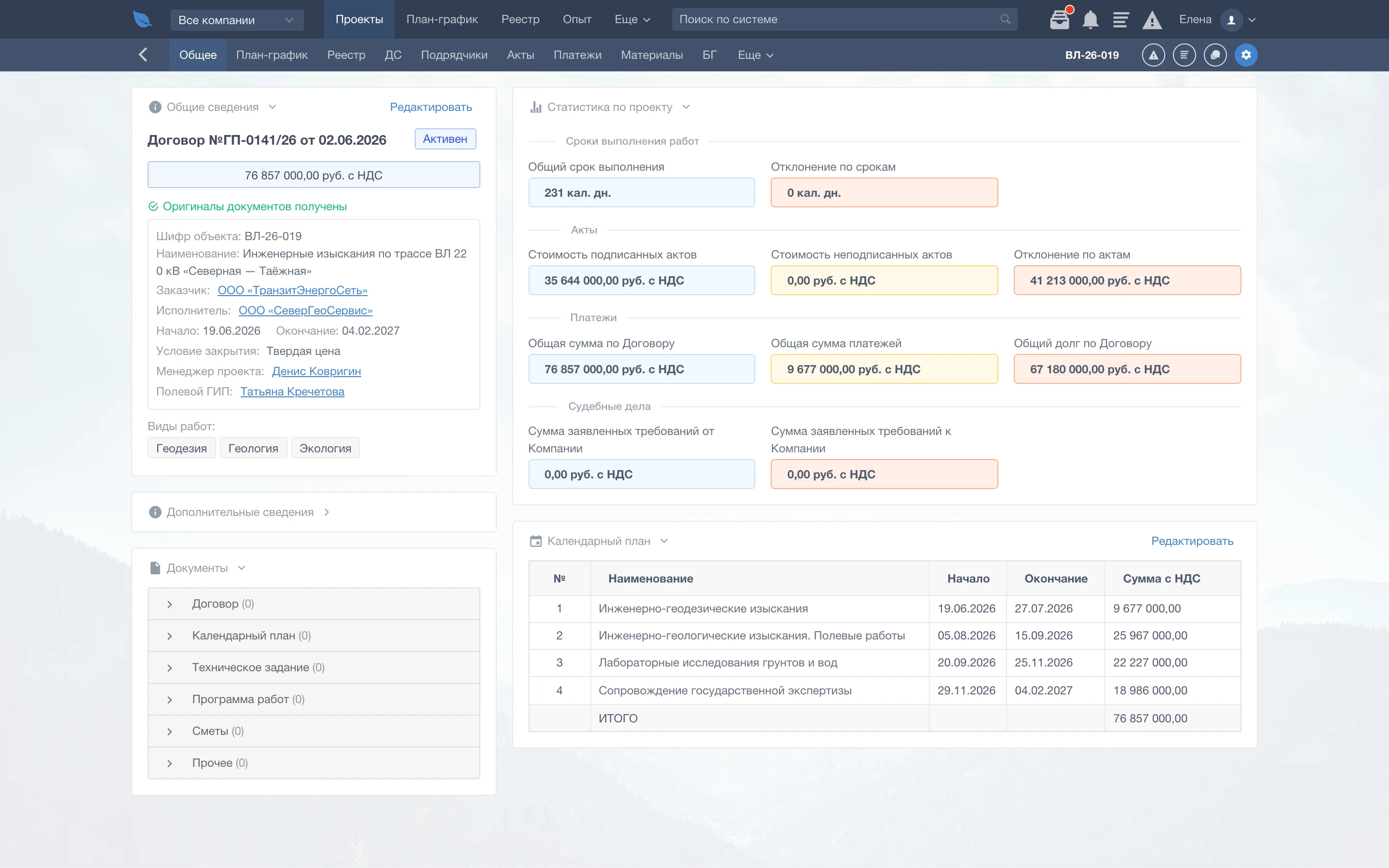Open manager link Денис Ковригин
Viewport: 1389px width, 868px height.
[316, 371]
